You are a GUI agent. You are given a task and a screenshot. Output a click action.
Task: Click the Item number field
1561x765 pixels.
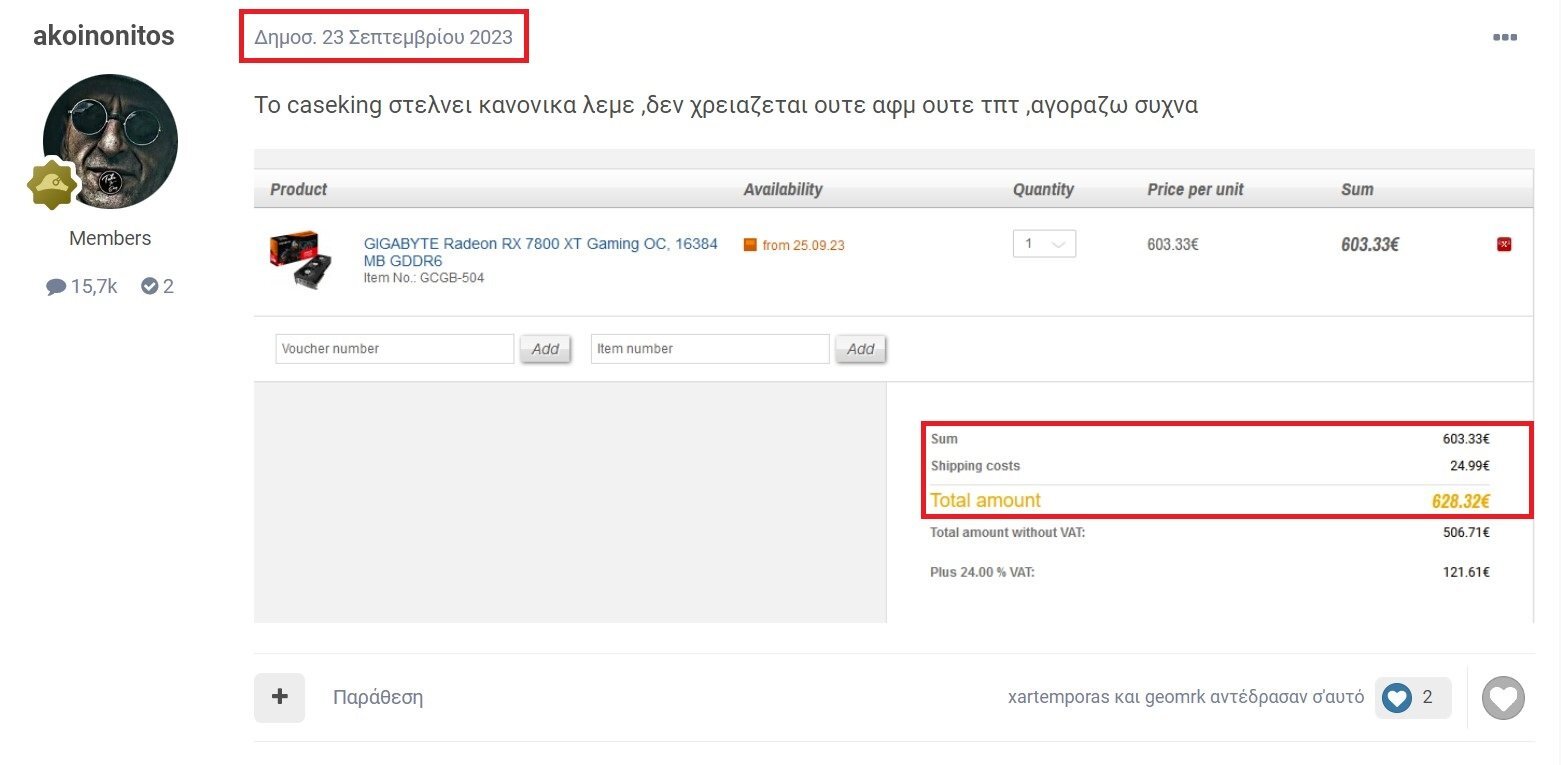(710, 349)
